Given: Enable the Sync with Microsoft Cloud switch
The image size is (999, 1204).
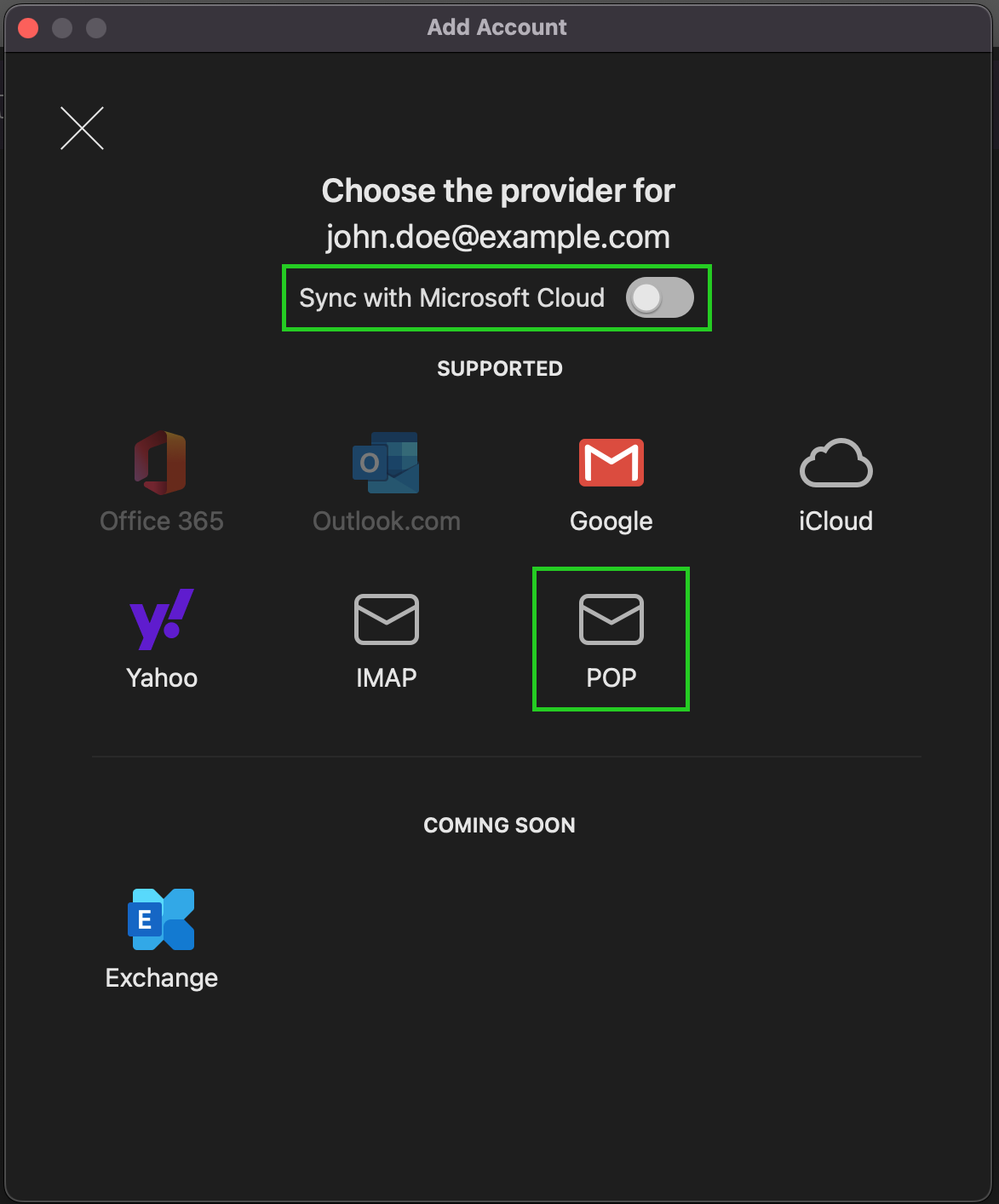Looking at the screenshot, I should point(659,297).
